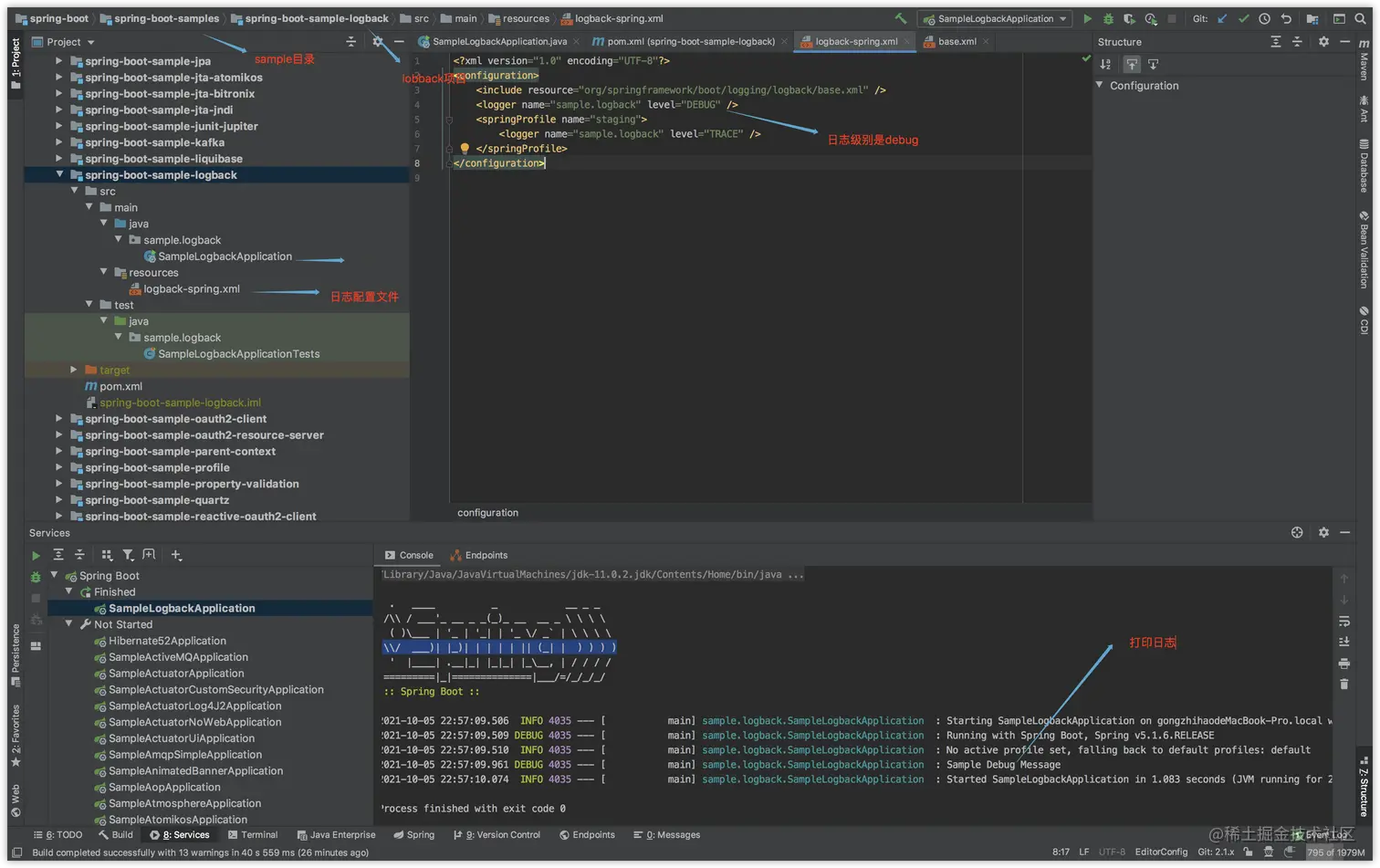Collapse the Not Started services group
Image resolution: width=1380 pixels, height=868 pixels.
pyautogui.click(x=69, y=624)
